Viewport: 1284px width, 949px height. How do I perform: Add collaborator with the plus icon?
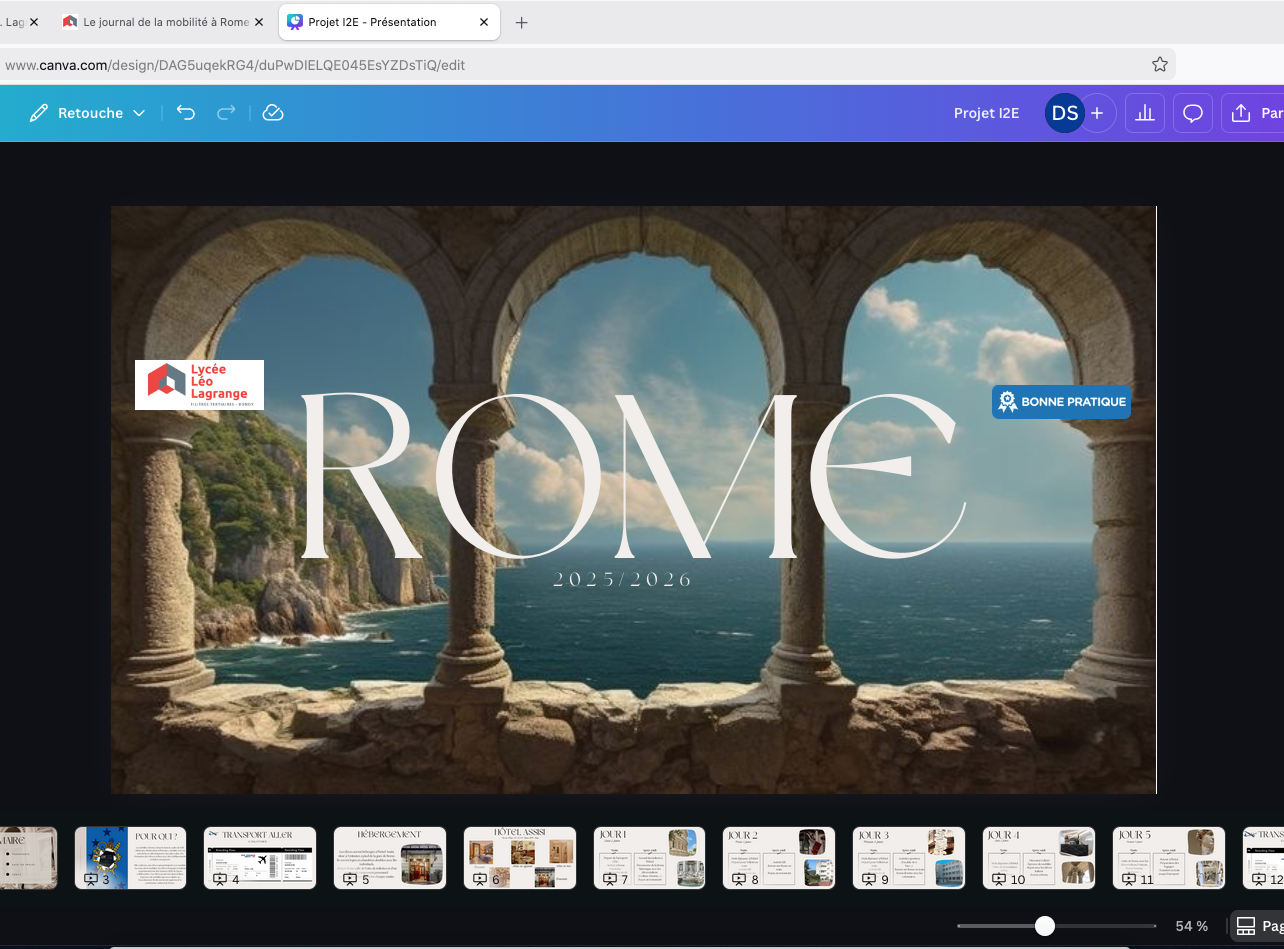tap(1097, 113)
